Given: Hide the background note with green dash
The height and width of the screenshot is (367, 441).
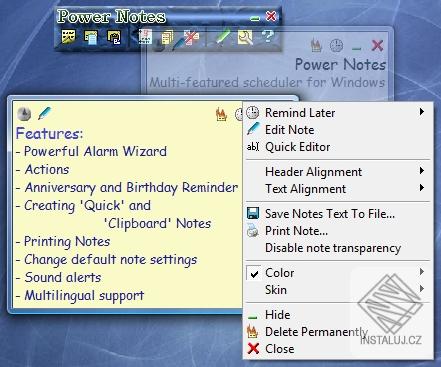Looking at the screenshot, I should point(357,49).
